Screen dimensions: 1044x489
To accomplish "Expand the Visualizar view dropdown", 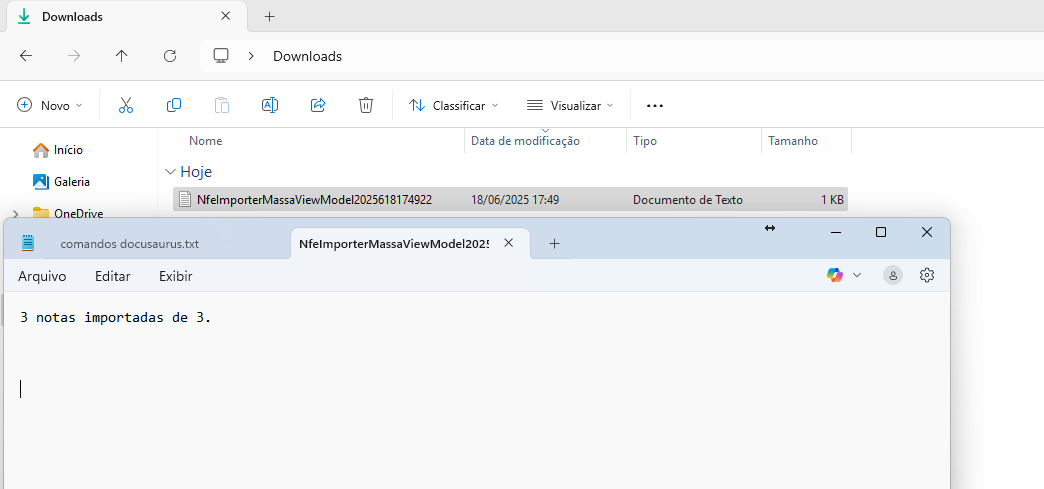I will (x=570, y=105).
